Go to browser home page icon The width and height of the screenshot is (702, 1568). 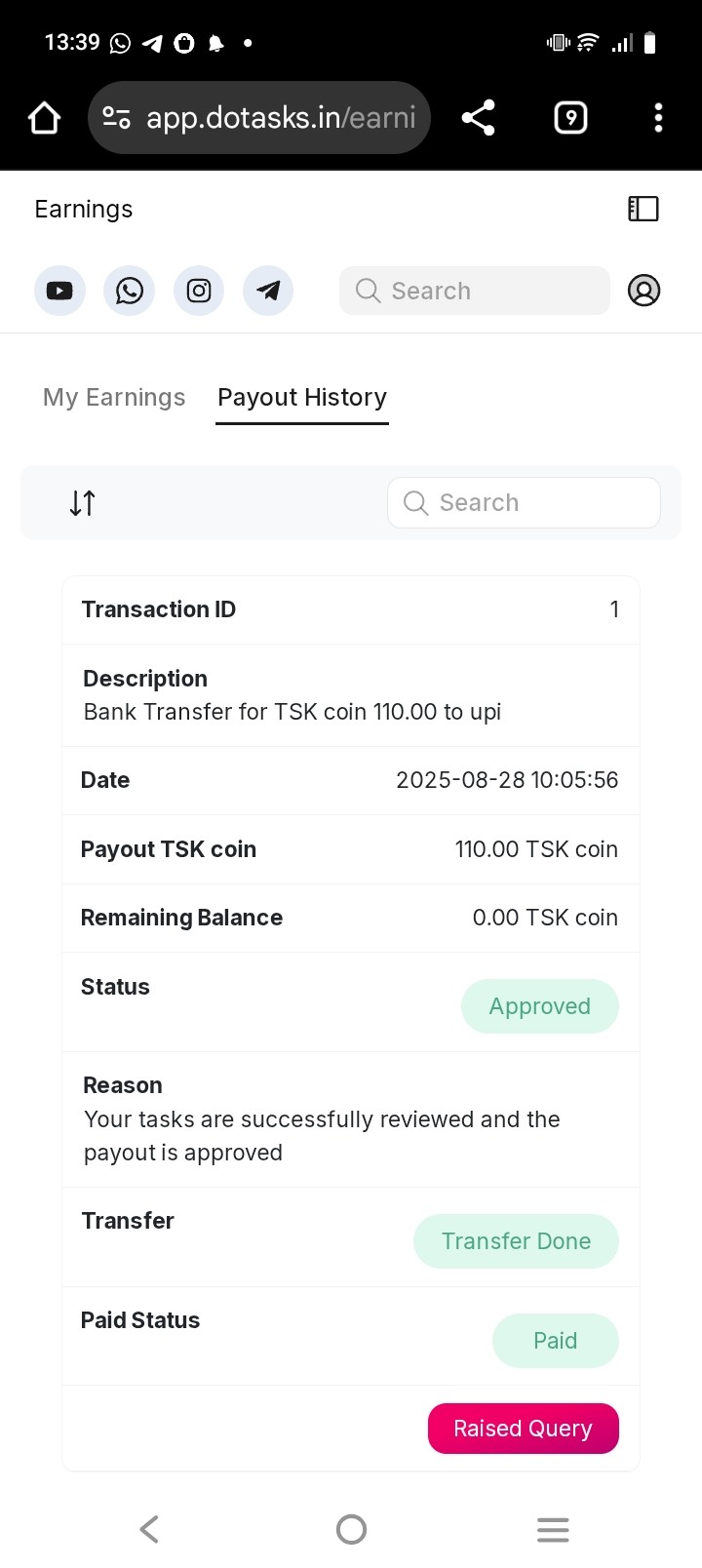(x=45, y=118)
